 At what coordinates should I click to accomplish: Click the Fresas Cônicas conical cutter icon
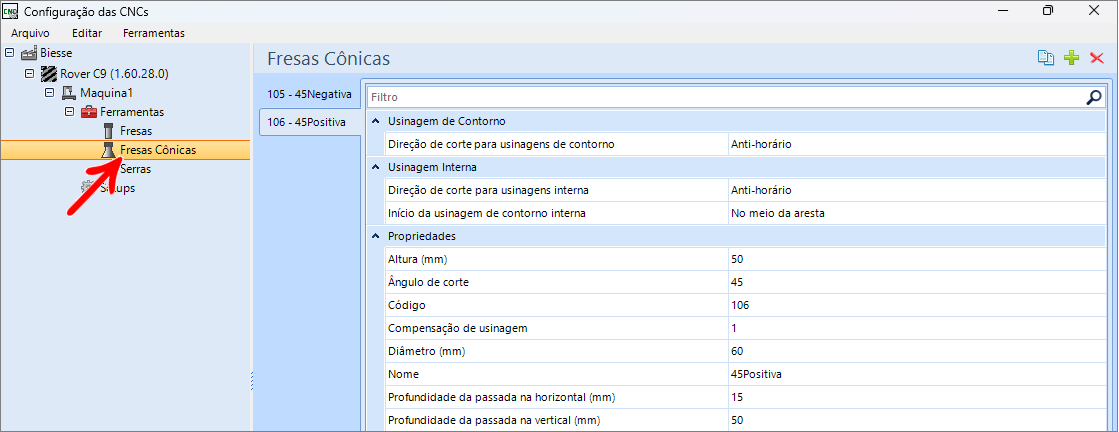click(x=108, y=150)
